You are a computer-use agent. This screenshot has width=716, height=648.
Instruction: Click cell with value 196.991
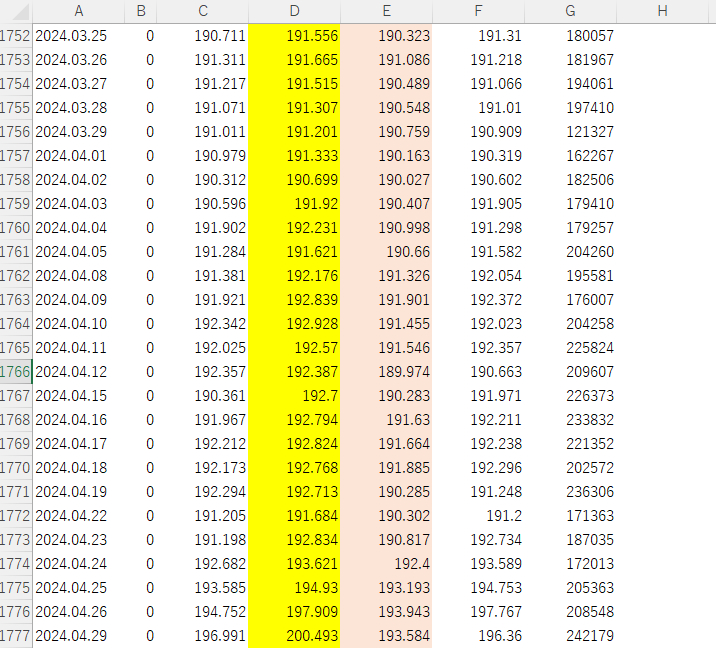coord(203,636)
